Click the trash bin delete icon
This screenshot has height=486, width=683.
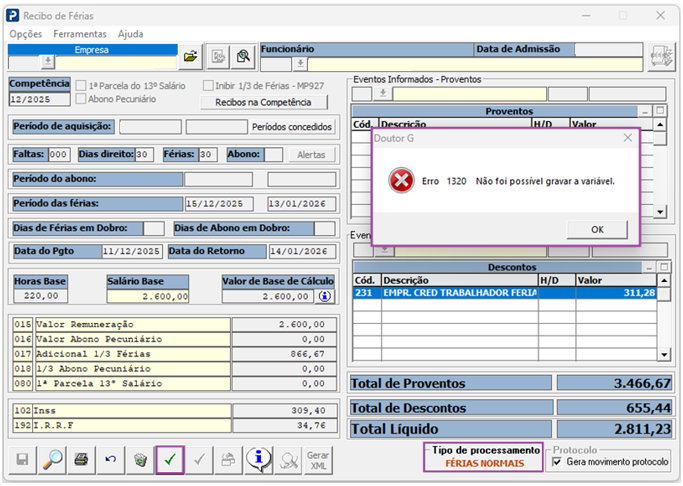click(x=141, y=460)
